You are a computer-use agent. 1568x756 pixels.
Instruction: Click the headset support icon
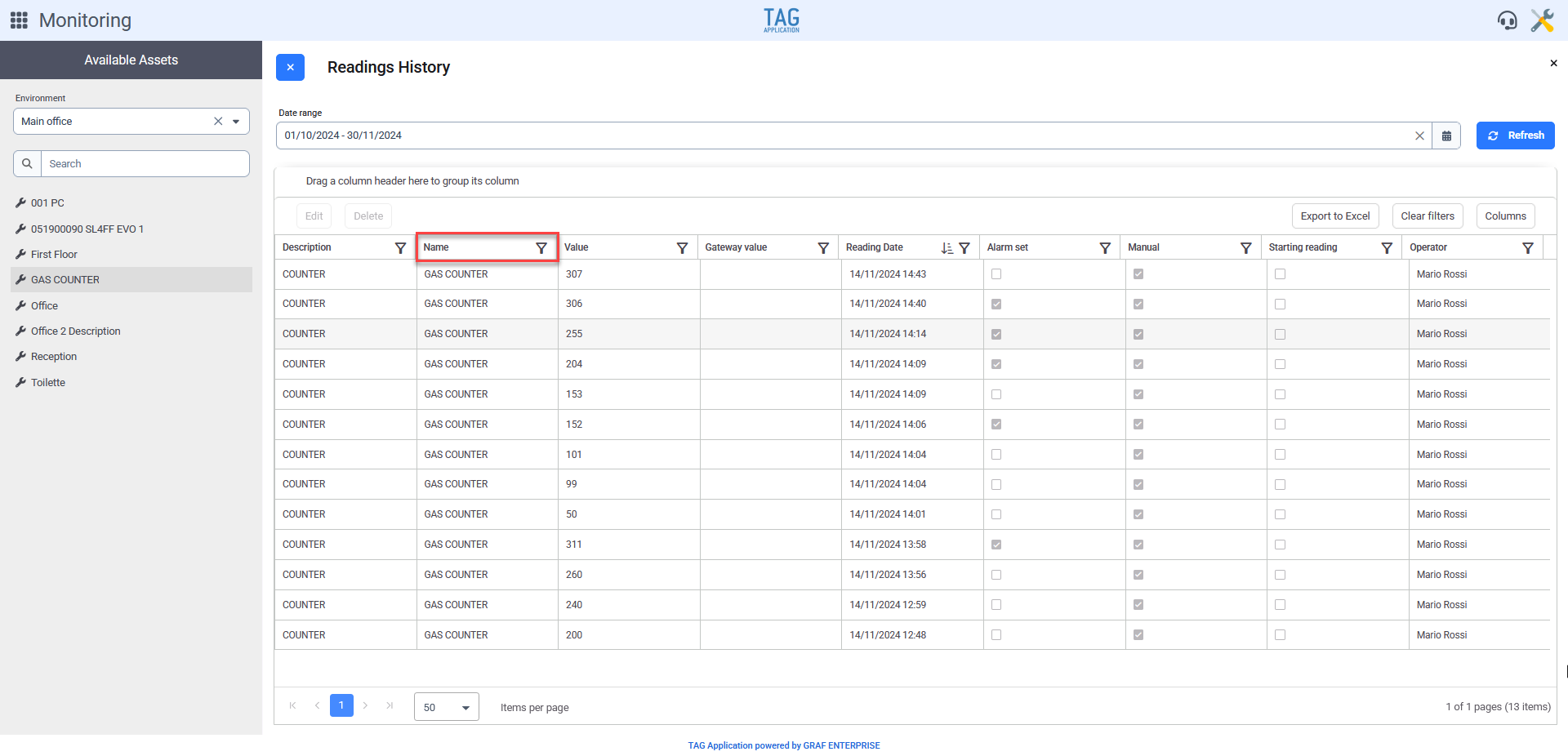(1507, 20)
